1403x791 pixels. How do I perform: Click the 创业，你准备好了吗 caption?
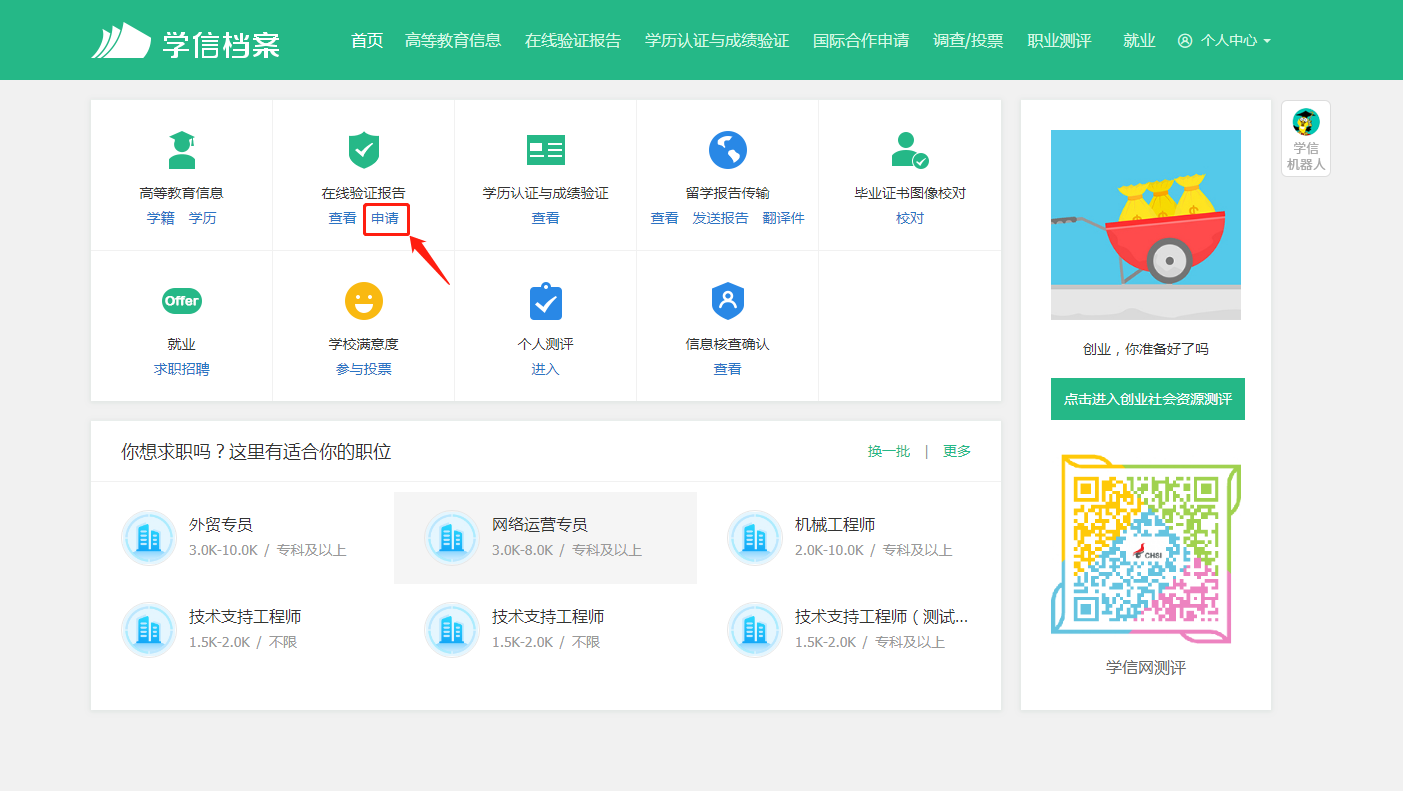[x=1146, y=349]
